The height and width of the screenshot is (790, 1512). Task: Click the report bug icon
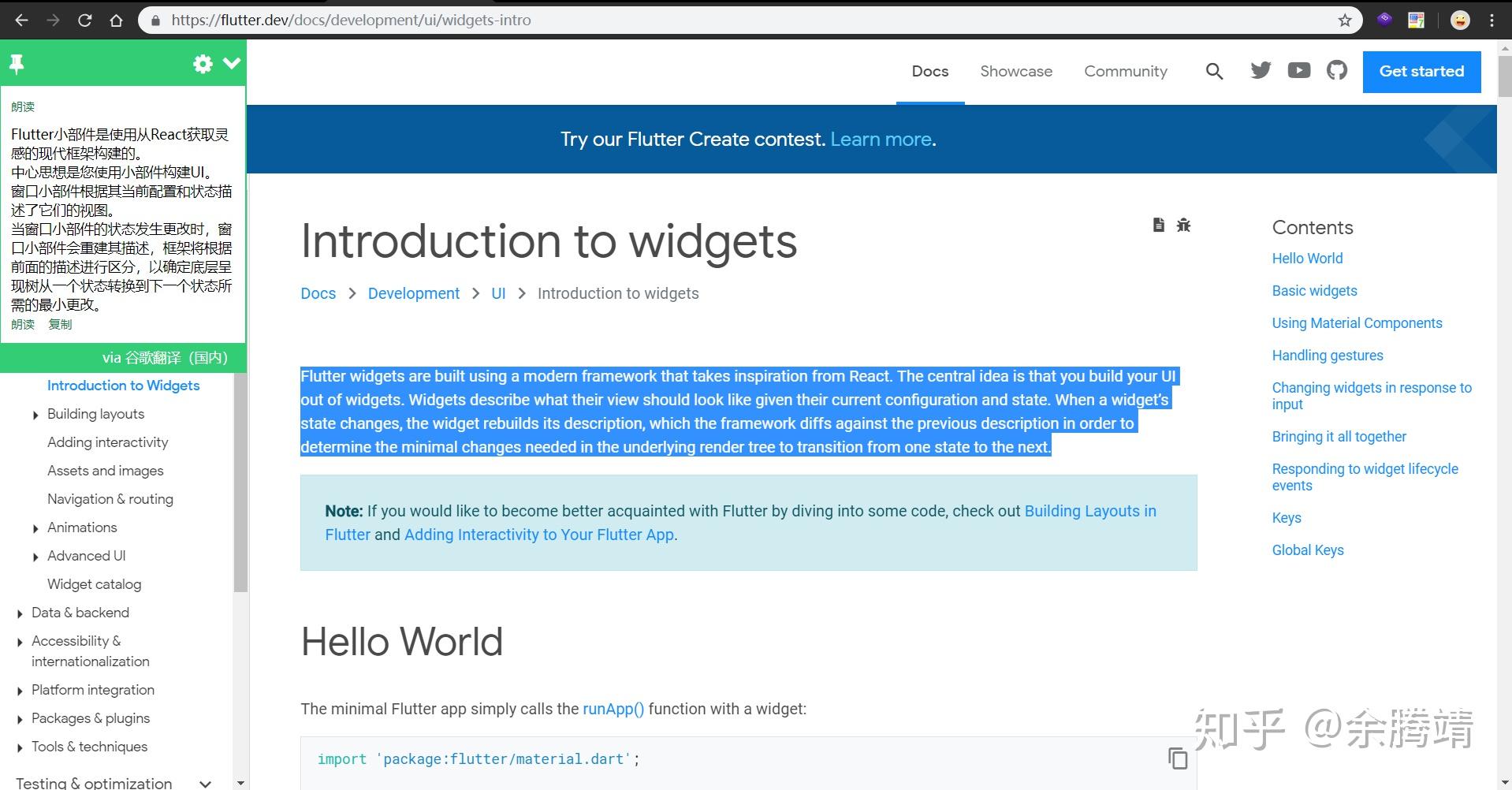(1183, 225)
